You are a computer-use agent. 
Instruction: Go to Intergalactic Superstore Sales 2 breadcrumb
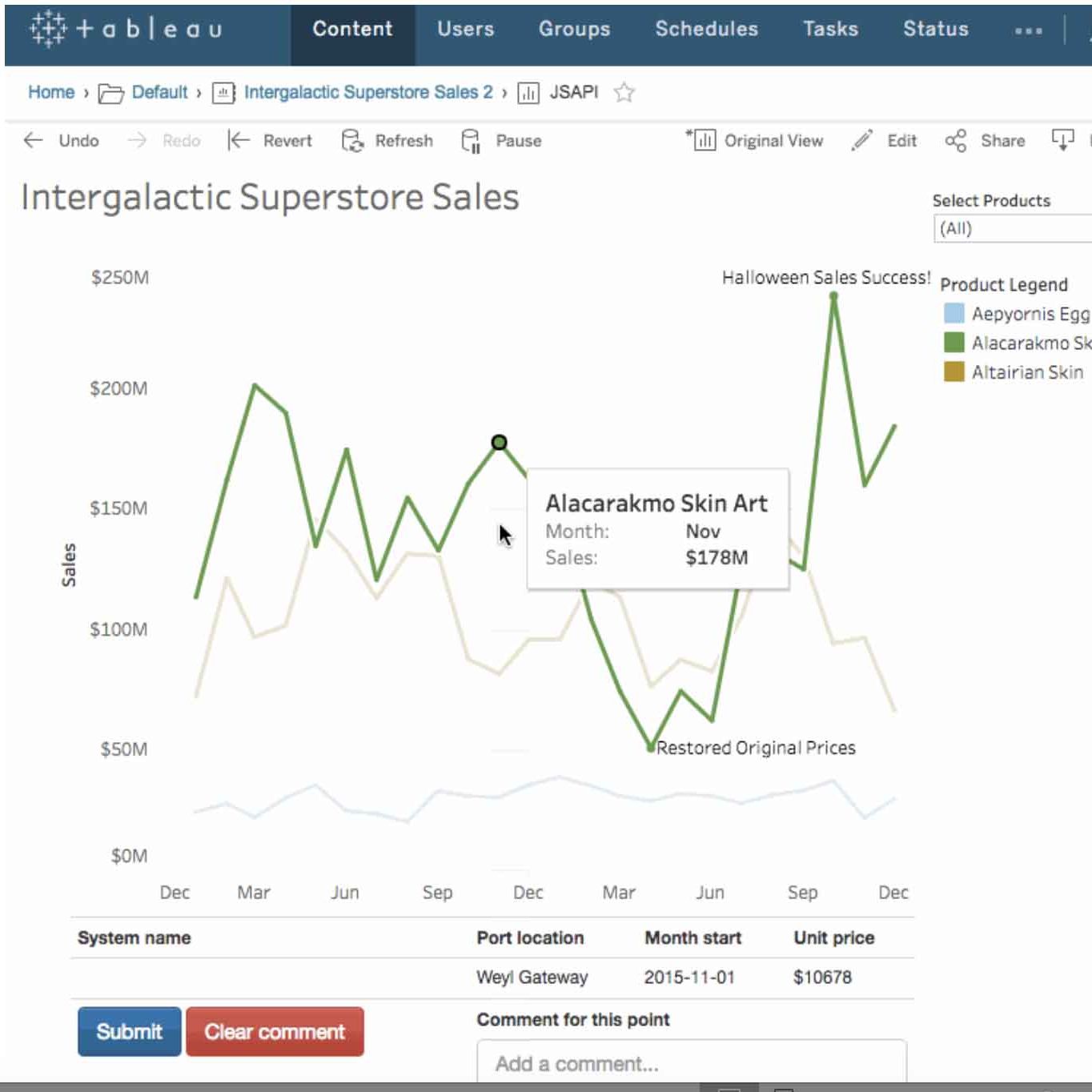click(x=368, y=92)
